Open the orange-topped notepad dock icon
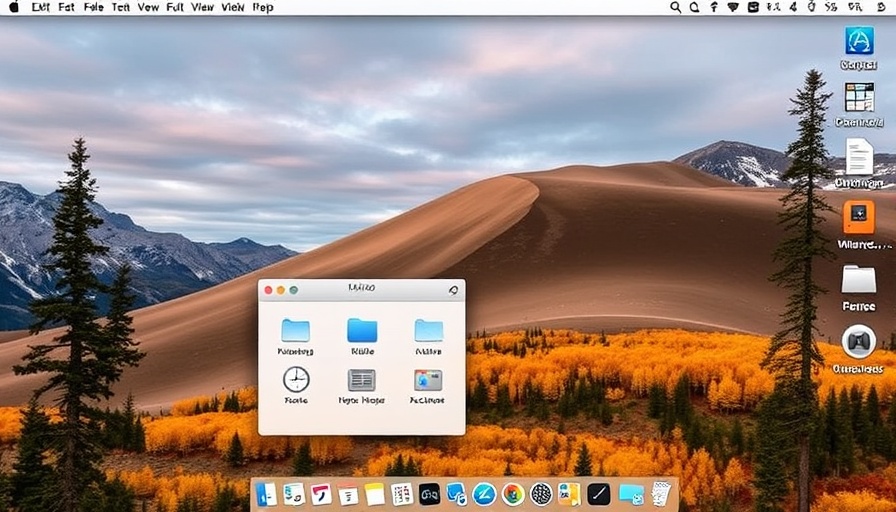 (x=347, y=494)
